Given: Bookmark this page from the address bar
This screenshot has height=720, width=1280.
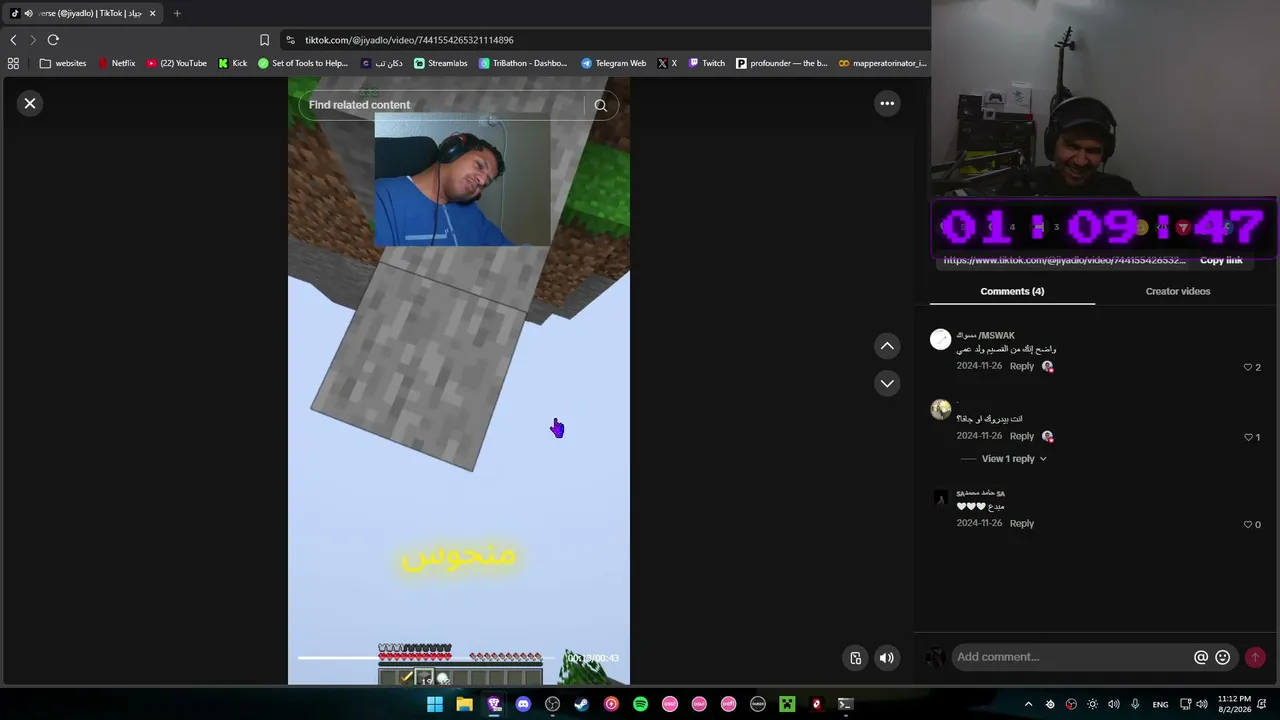Looking at the screenshot, I should tap(264, 40).
